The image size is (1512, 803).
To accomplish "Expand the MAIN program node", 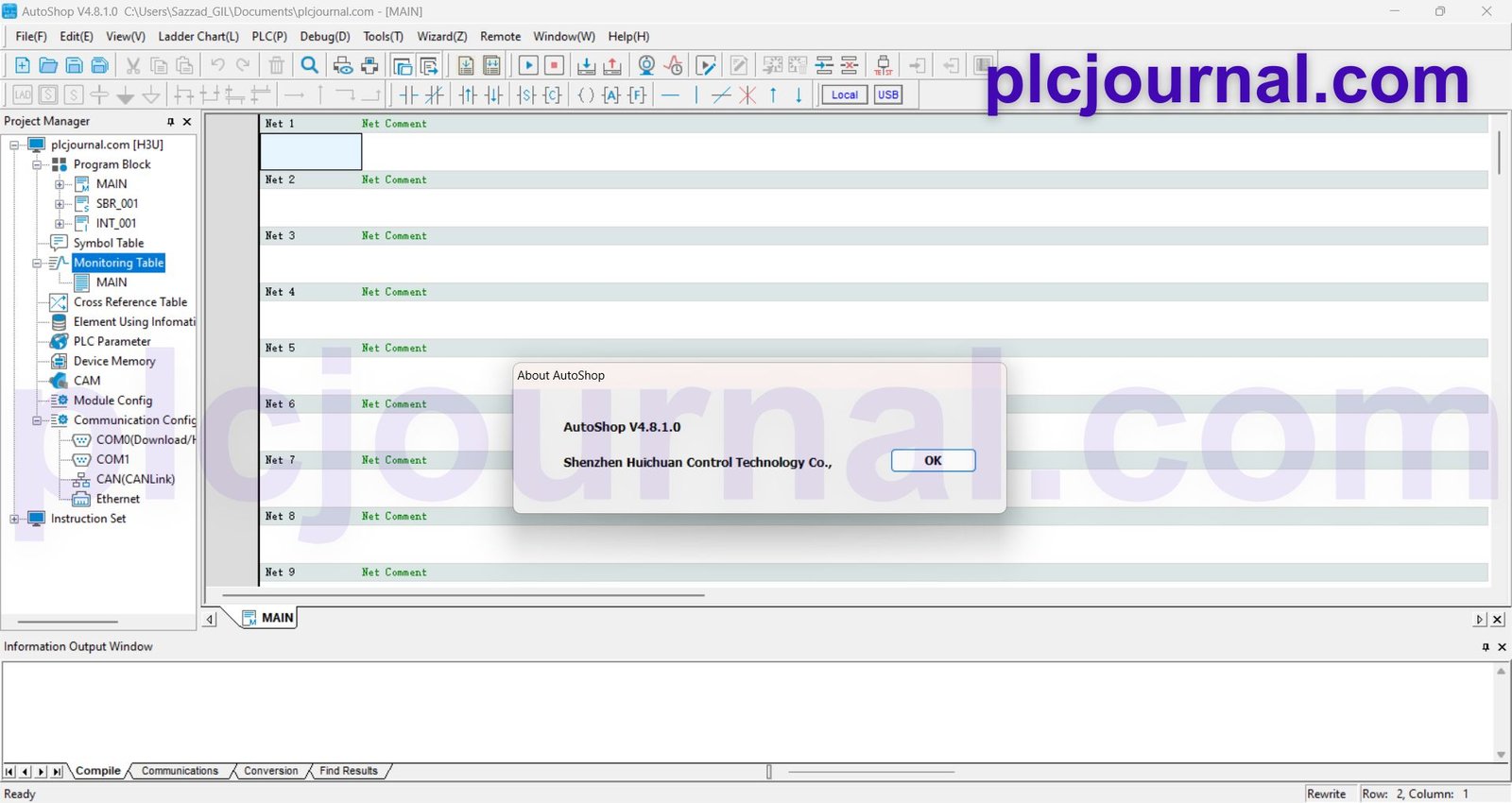I will [x=60, y=184].
